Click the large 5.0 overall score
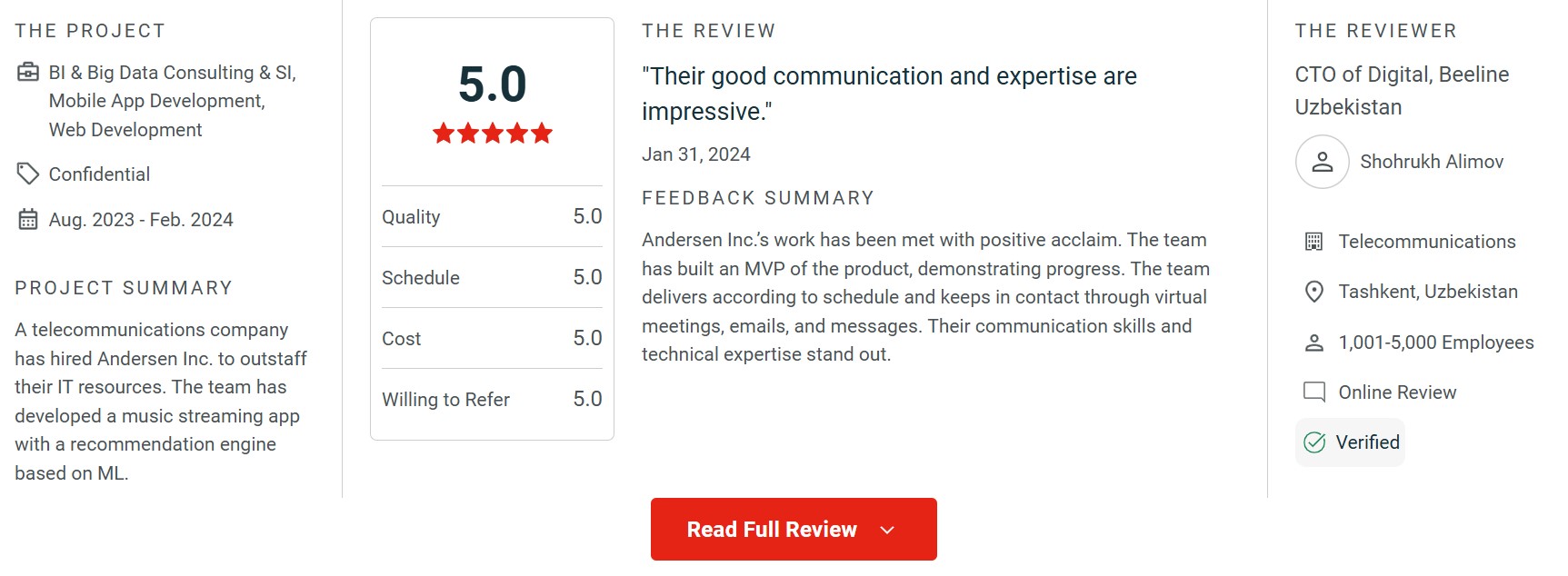Viewport: 1568px width, 576px height. pyautogui.click(x=492, y=84)
